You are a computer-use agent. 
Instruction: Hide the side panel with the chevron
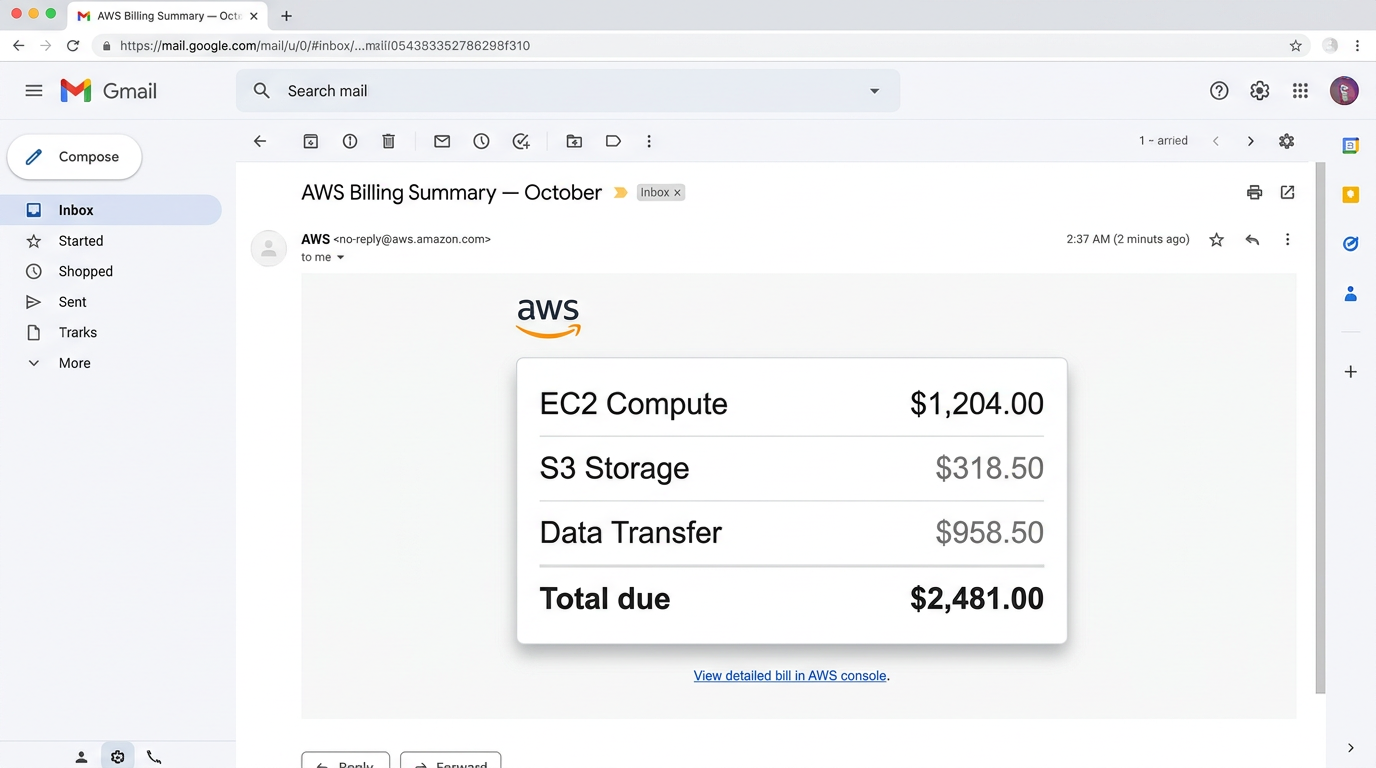tap(1351, 748)
